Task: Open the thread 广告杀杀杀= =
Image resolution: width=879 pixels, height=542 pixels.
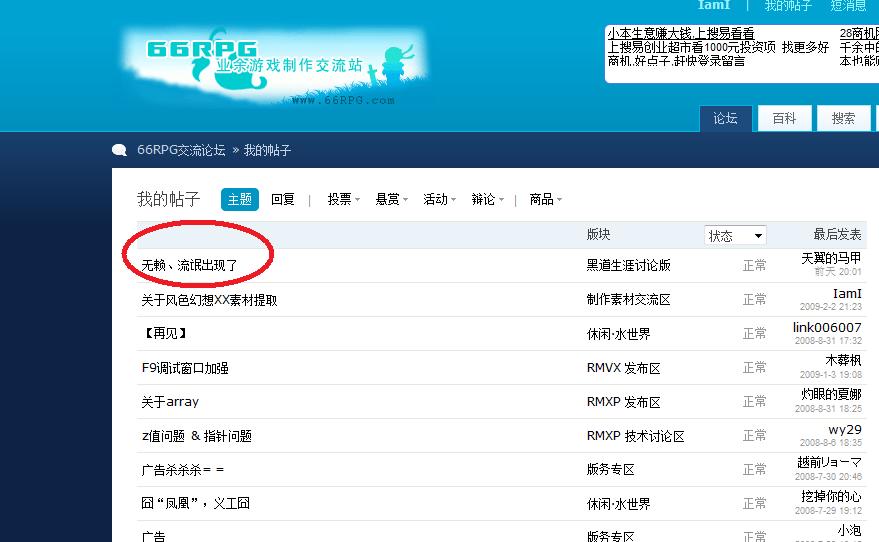Action: click(x=182, y=470)
